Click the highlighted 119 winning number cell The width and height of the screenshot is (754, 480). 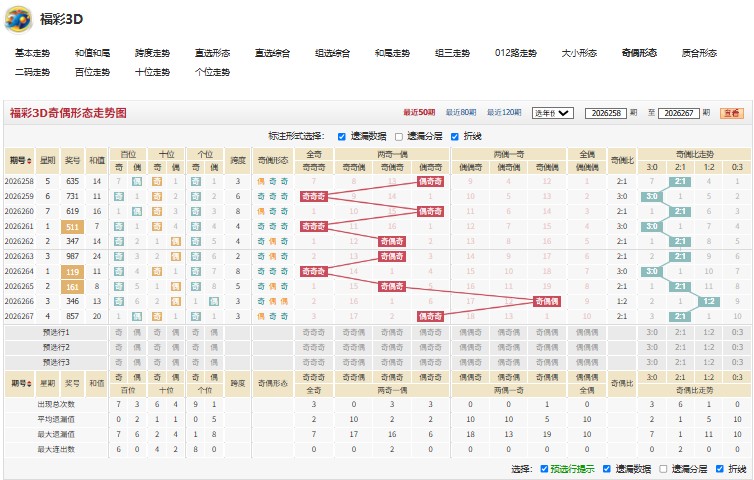(73, 272)
